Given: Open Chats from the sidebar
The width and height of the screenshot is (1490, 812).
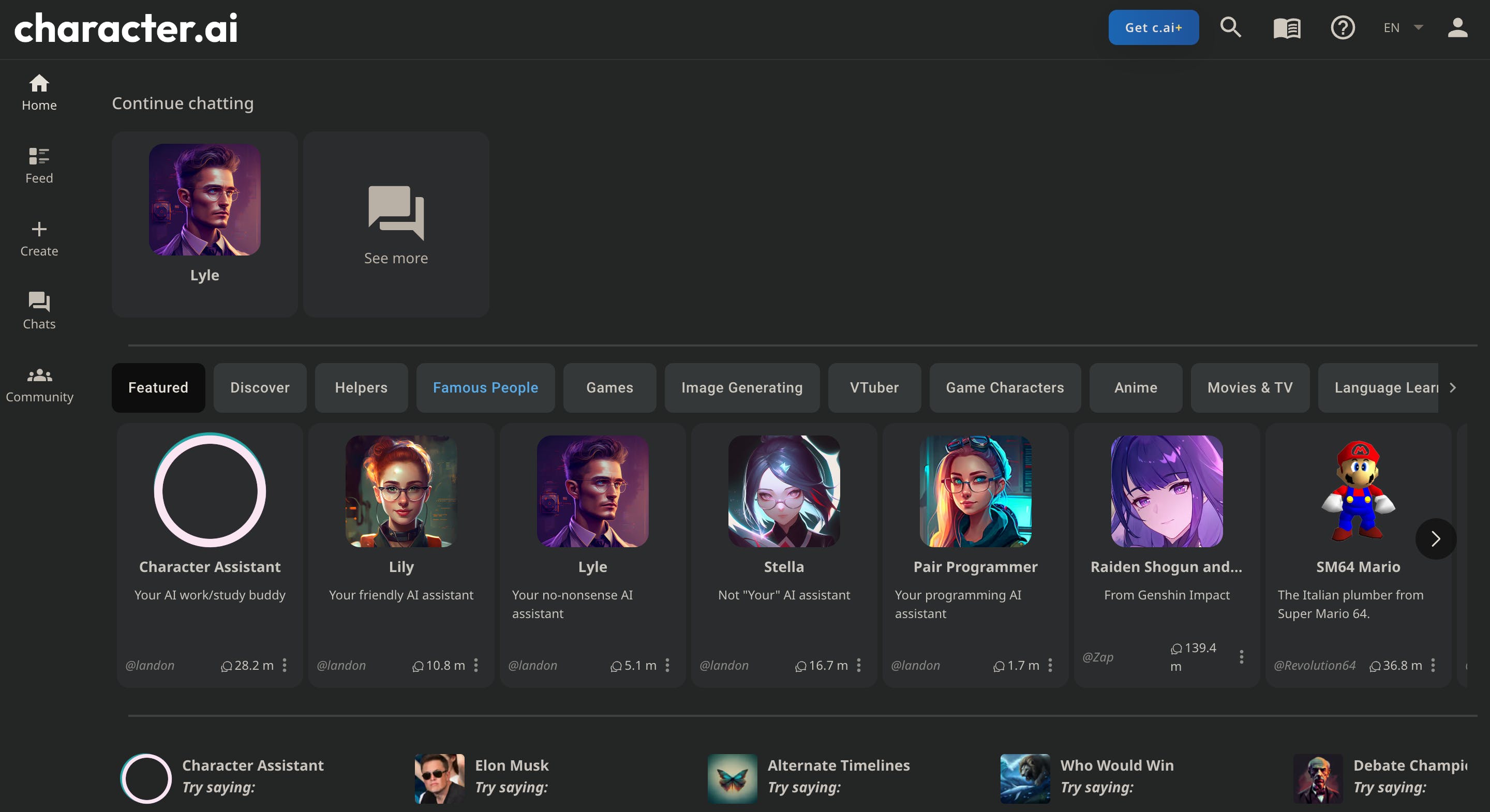Looking at the screenshot, I should click(39, 310).
